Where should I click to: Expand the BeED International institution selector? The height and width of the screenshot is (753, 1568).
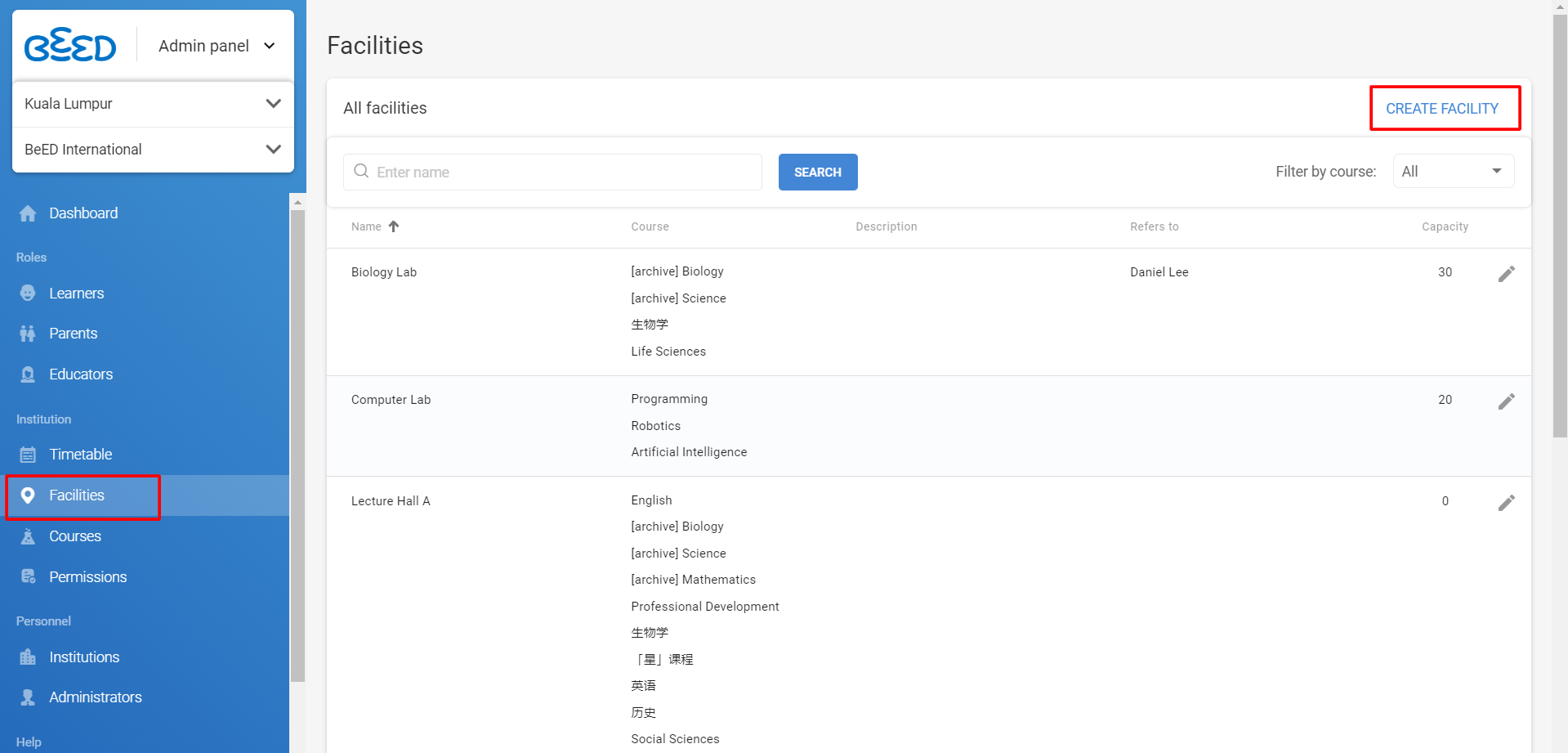(153, 150)
